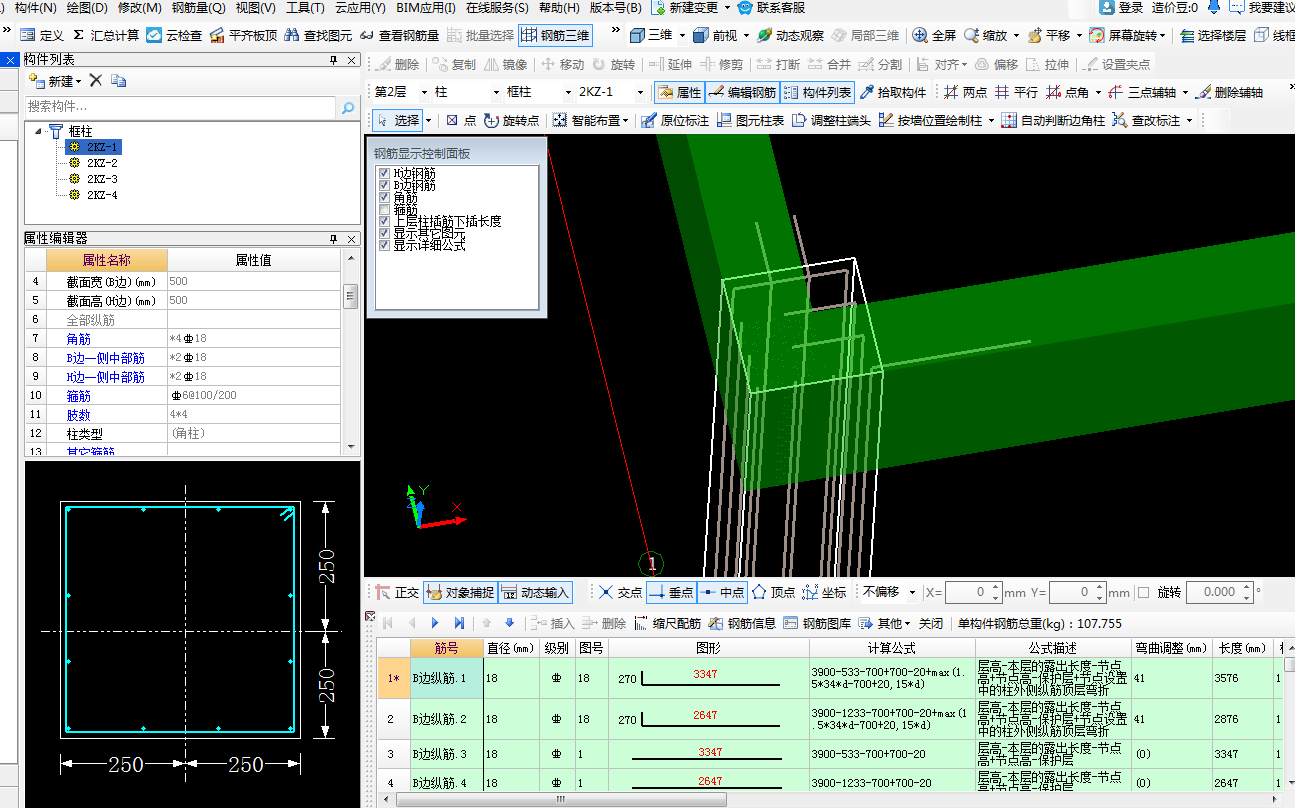The width and height of the screenshot is (1295, 808).
Task: Check the 箍筋 stirrup checkbox
Action: [384, 209]
